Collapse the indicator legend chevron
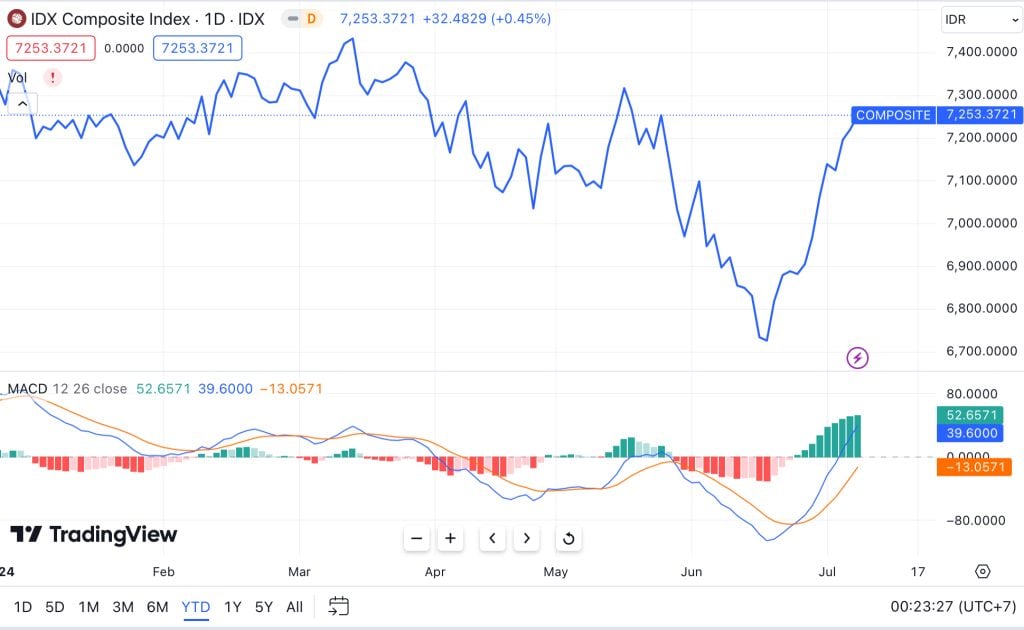This screenshot has height=630, width=1024. click(22, 102)
